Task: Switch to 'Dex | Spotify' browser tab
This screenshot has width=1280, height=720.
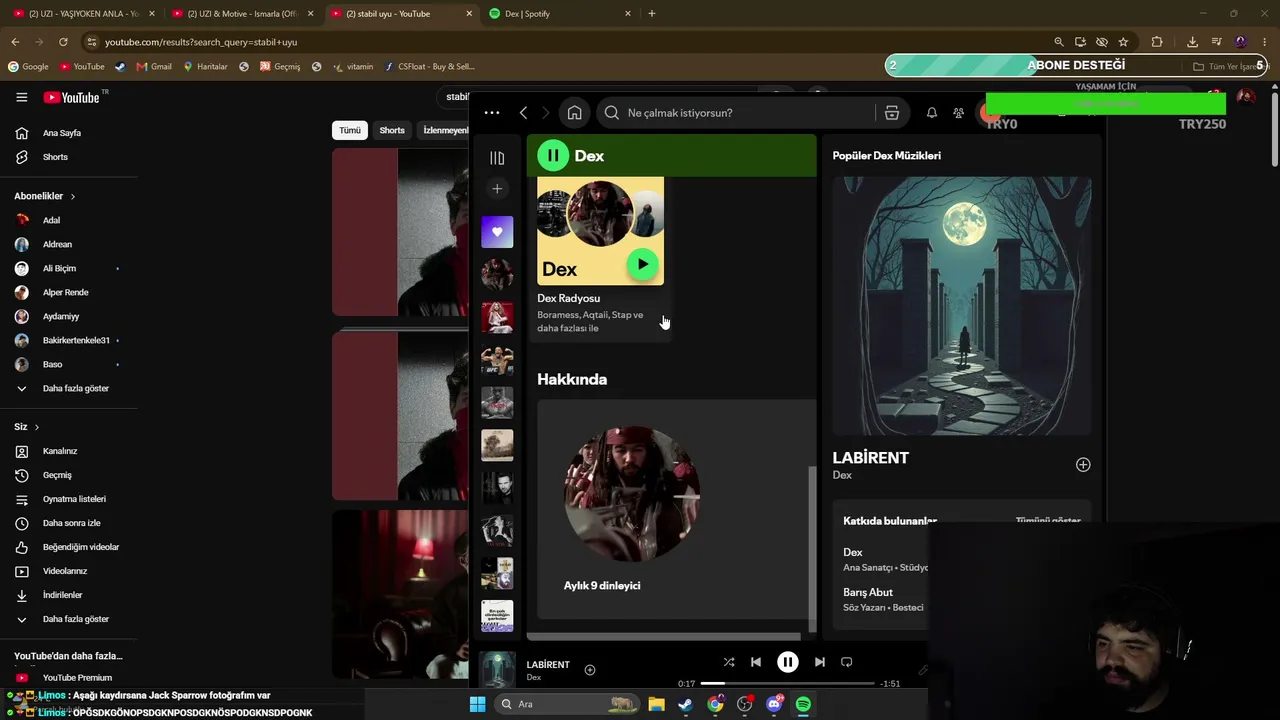Action: 561,14
